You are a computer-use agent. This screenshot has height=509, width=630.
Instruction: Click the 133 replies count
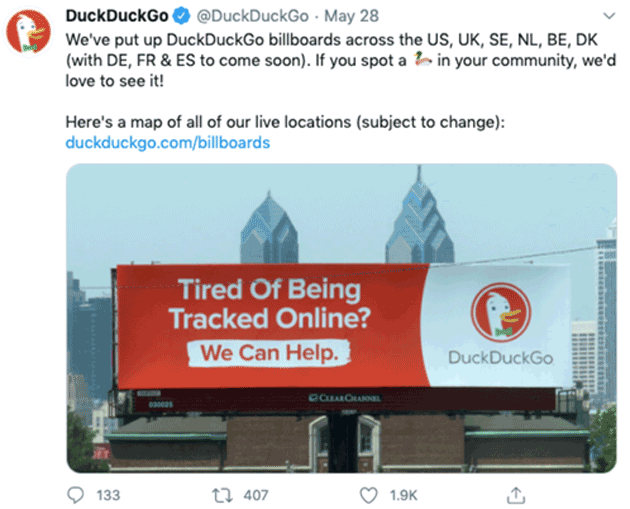pyautogui.click(x=108, y=495)
